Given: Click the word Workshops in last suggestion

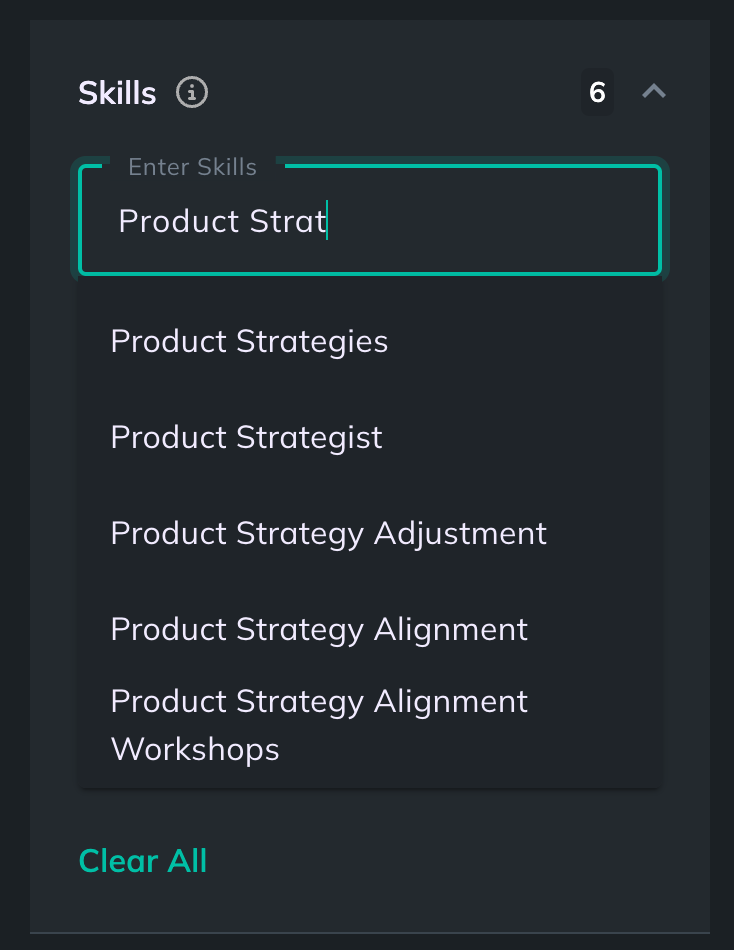Looking at the screenshot, I should click(195, 749).
